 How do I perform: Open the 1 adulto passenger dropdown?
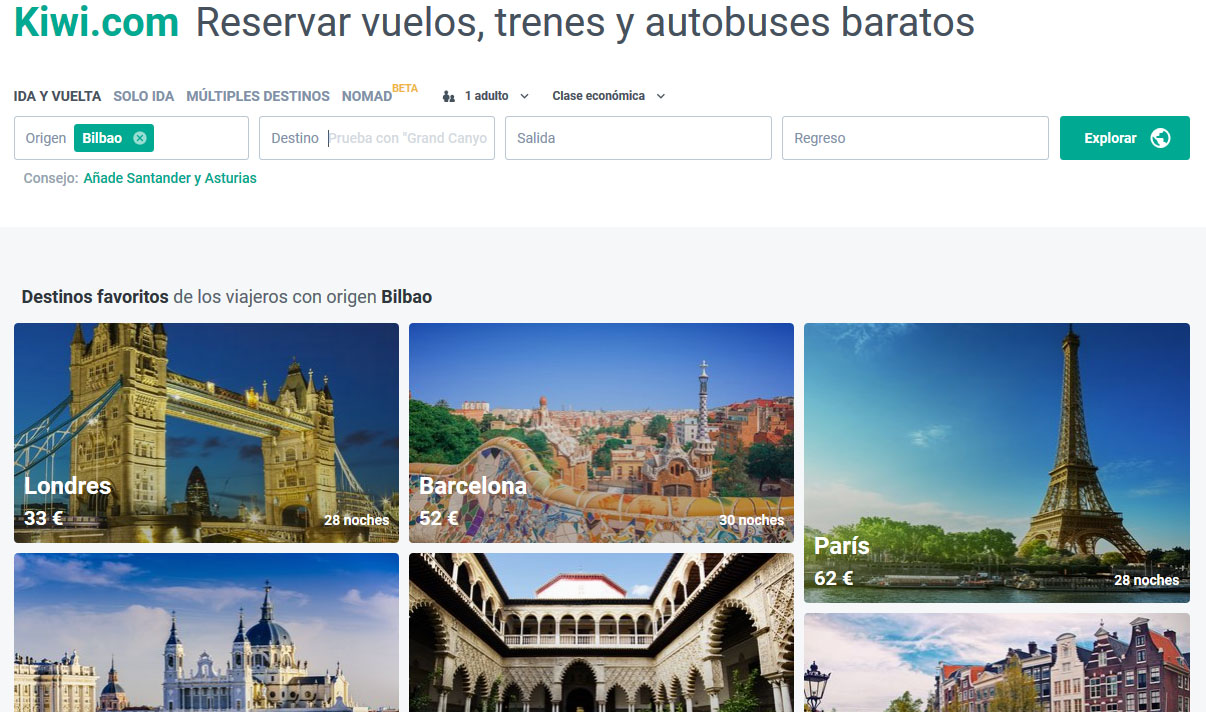coord(496,96)
